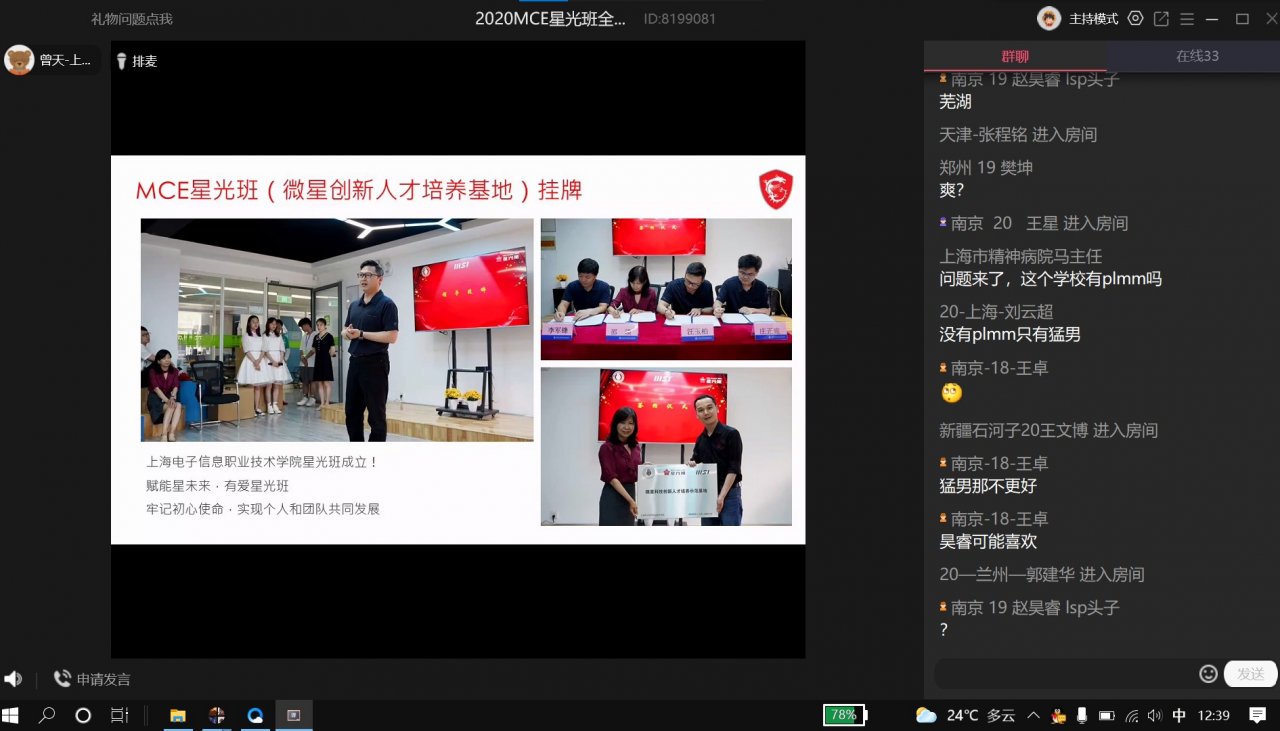
Task: Open the clock showing 12:39
Action: pyautogui.click(x=1213, y=715)
